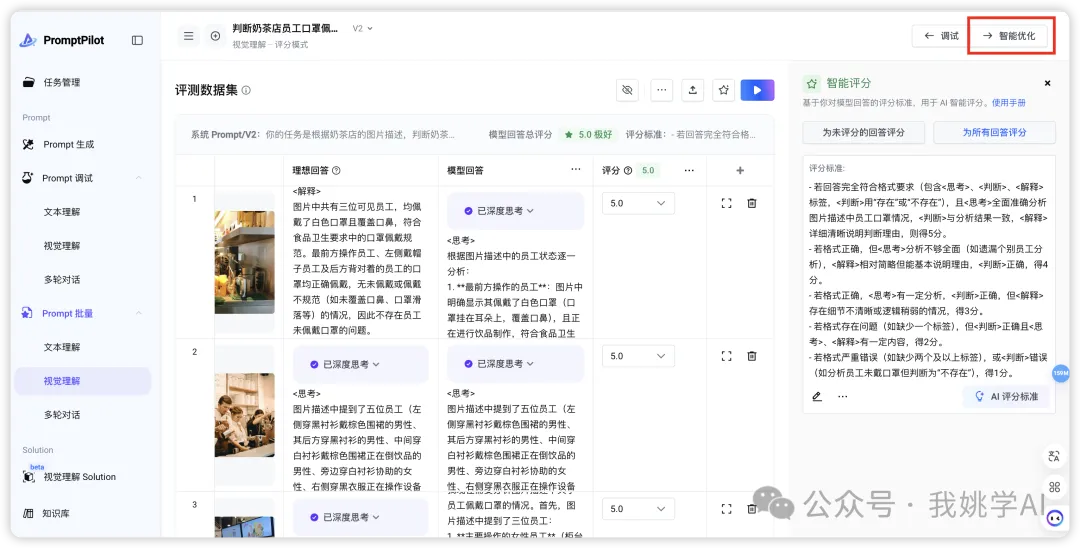Click 为所有回答评分 button
Viewport: 1080px width, 548px height.
[x=993, y=132]
